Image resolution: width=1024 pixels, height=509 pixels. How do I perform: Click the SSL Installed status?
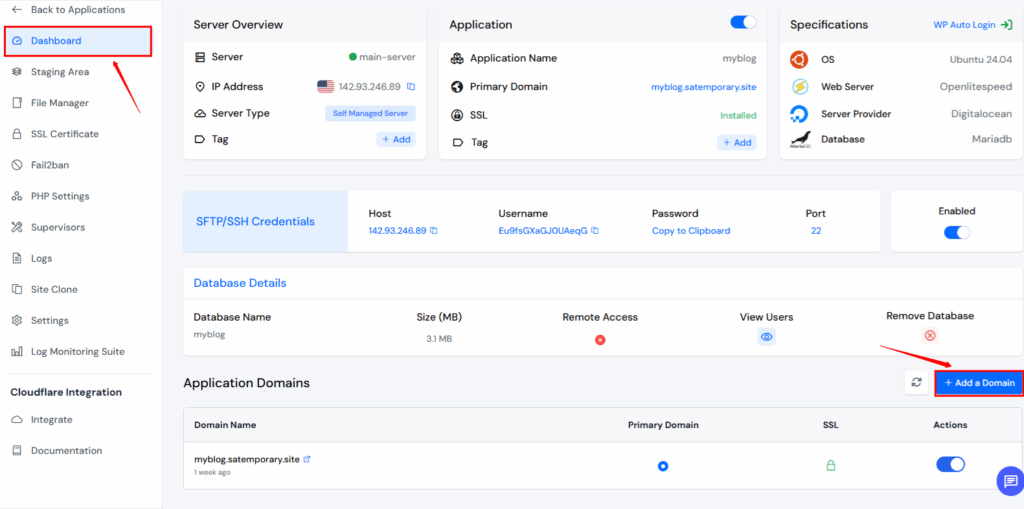(738, 116)
